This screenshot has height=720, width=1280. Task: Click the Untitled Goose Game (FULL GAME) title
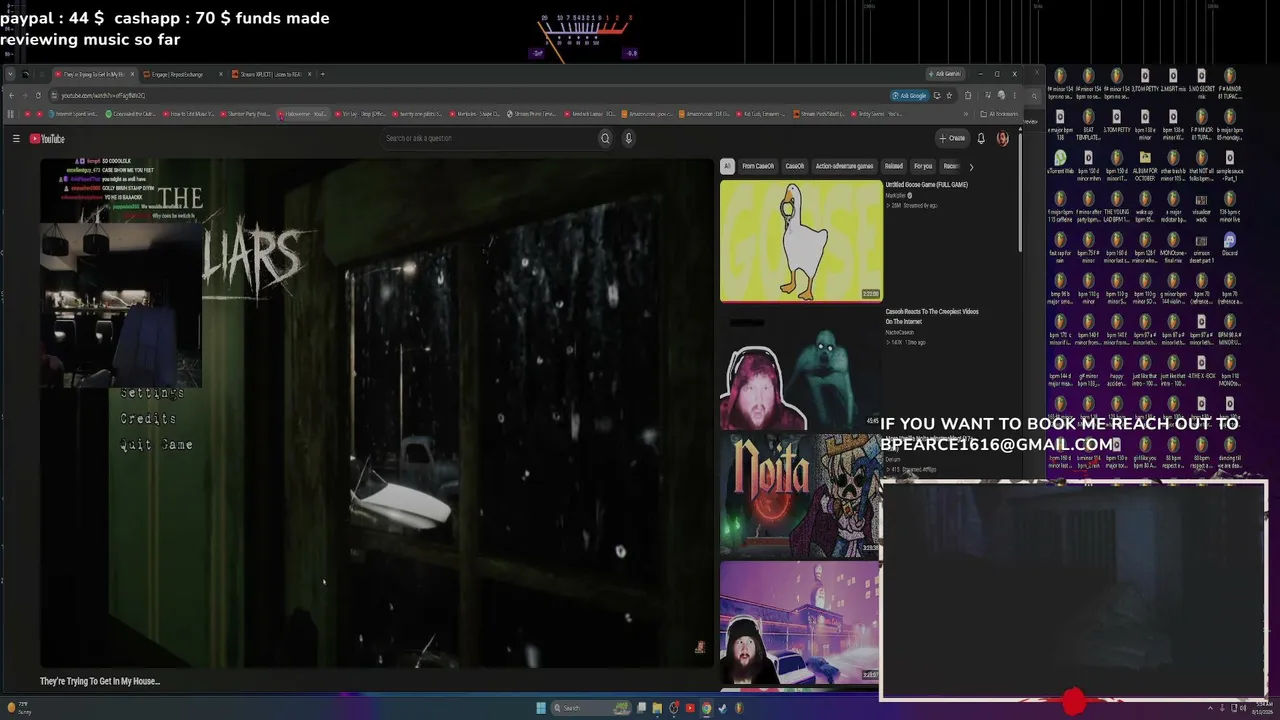[x=926, y=185]
